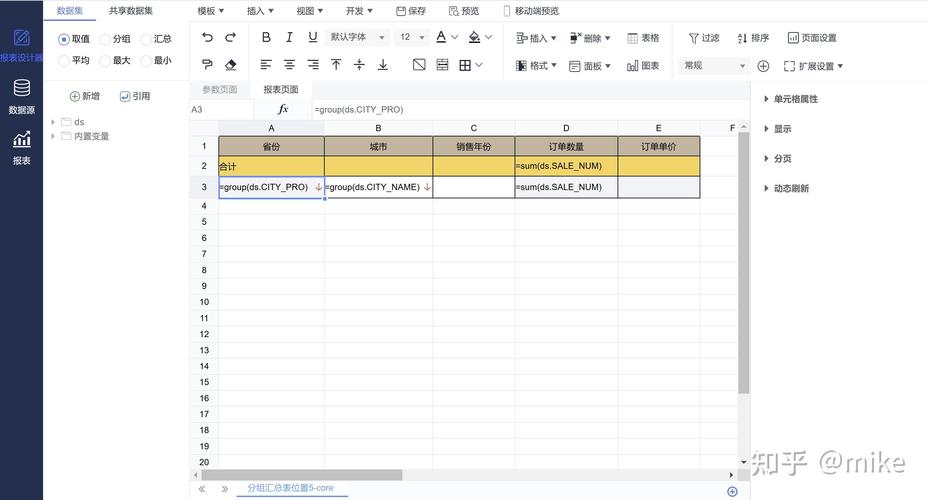The image size is (929, 500).
Task: Toggle bold text formatting
Action: coord(266,37)
